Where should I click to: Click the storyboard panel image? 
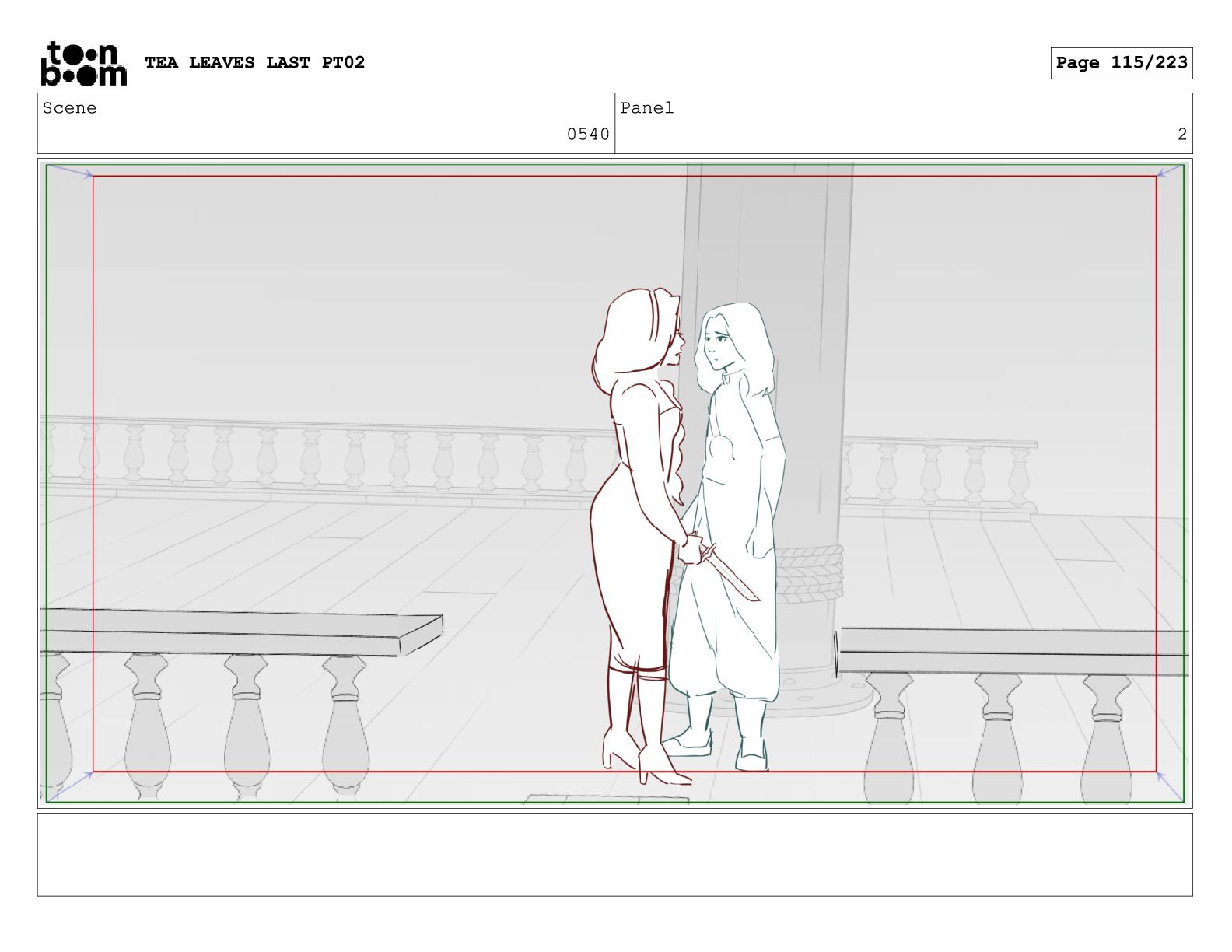[x=615, y=483]
